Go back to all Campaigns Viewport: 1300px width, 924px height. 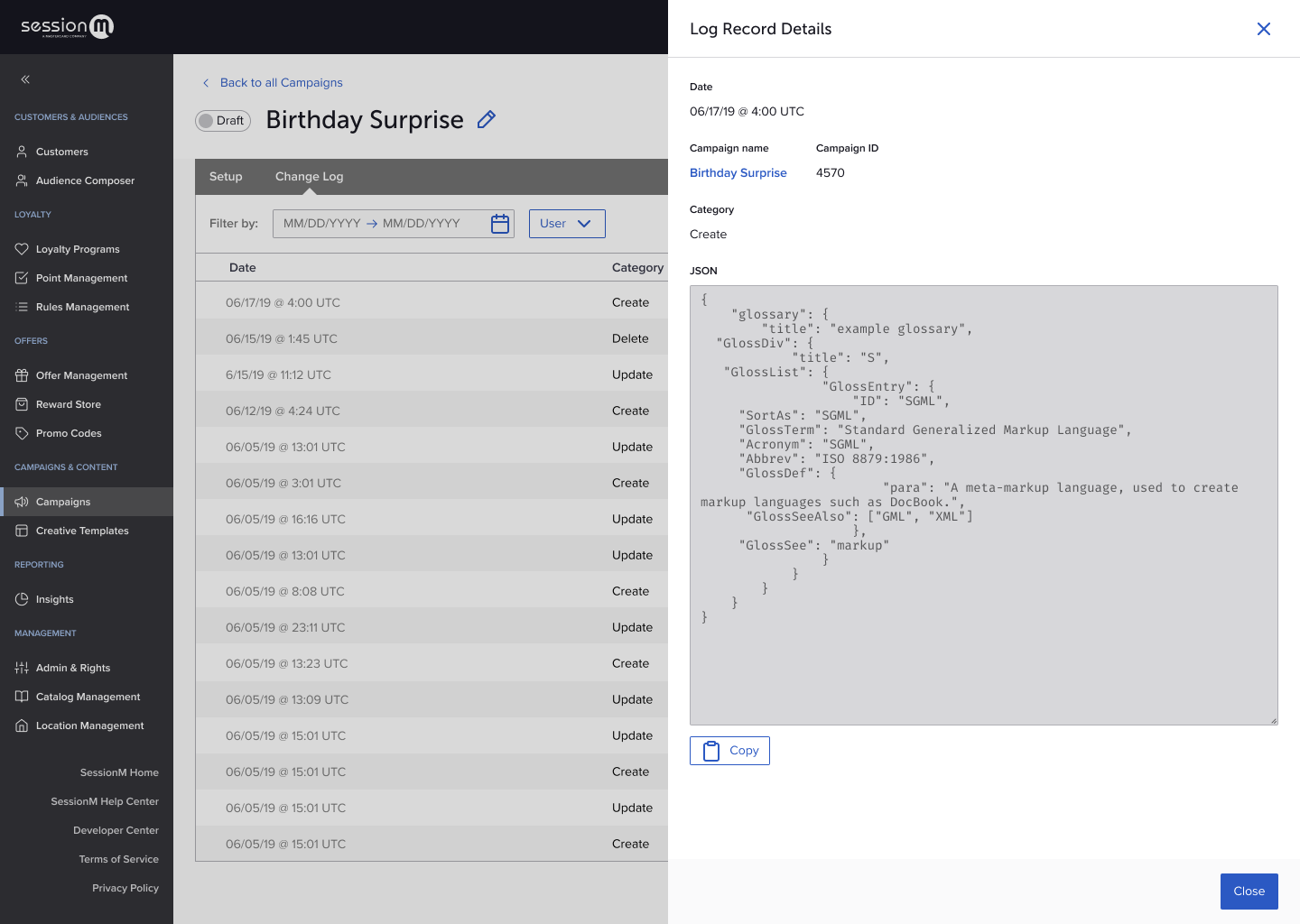click(x=281, y=82)
